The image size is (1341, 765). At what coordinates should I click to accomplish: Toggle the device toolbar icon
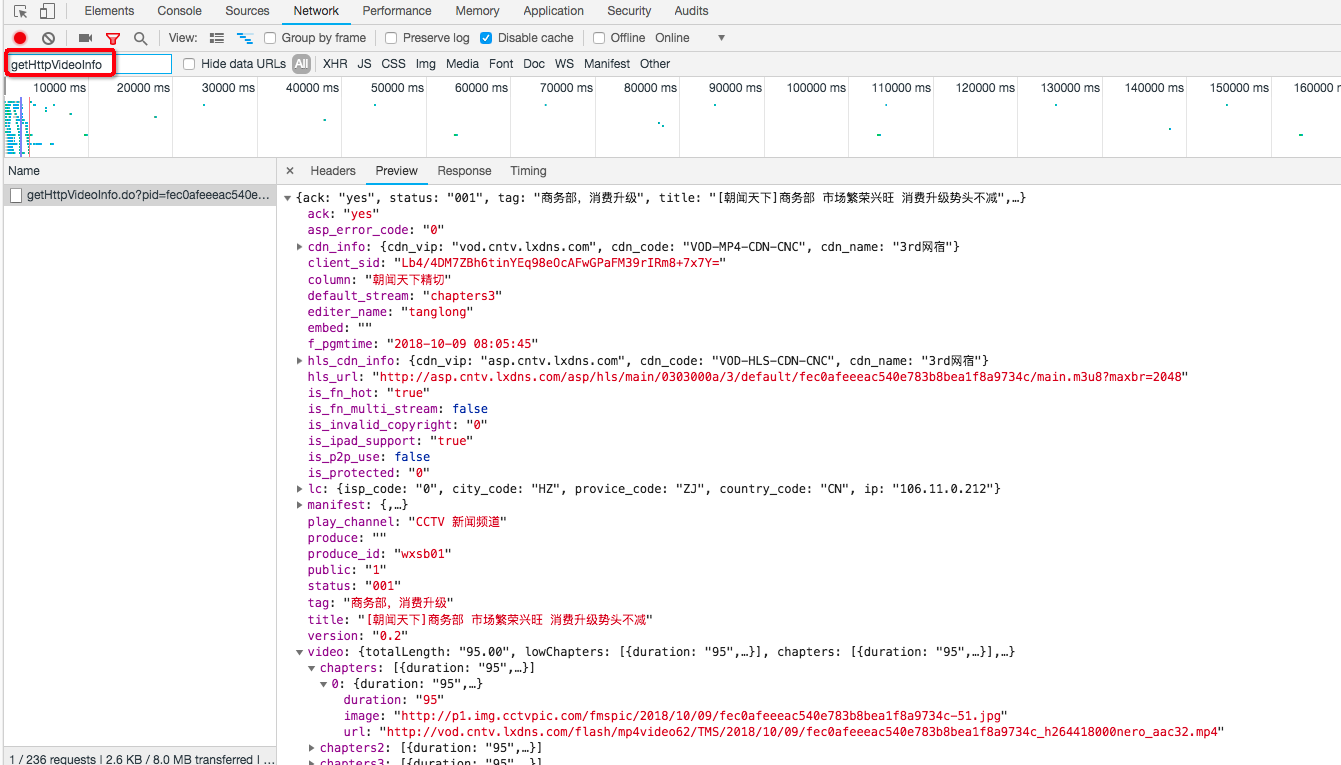pyautogui.click(x=47, y=11)
